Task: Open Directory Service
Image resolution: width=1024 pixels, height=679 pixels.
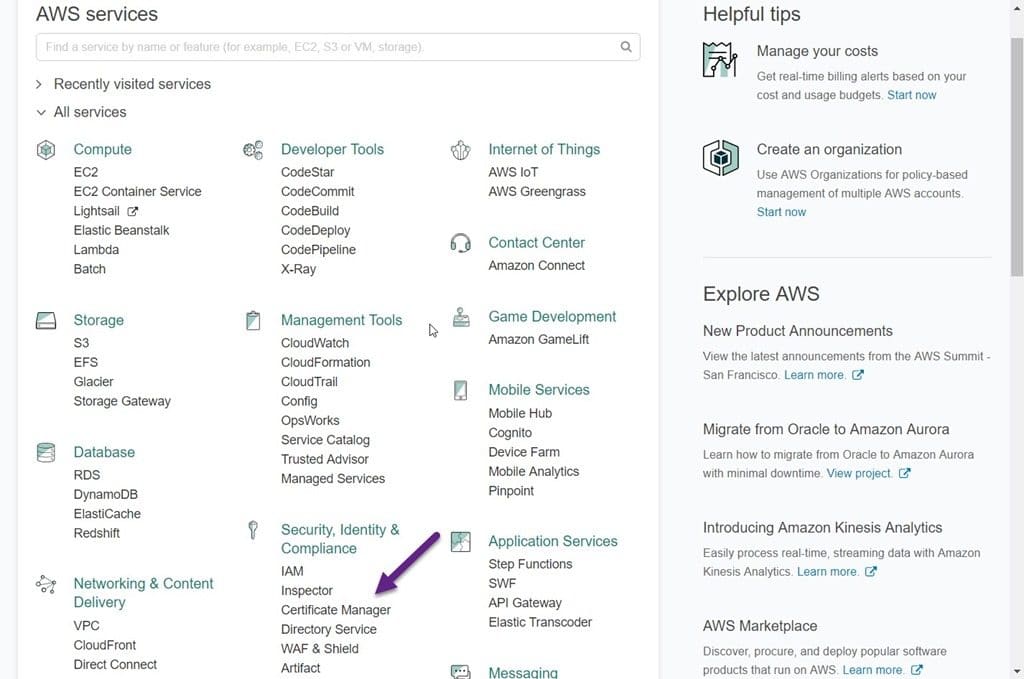Action: pos(328,630)
